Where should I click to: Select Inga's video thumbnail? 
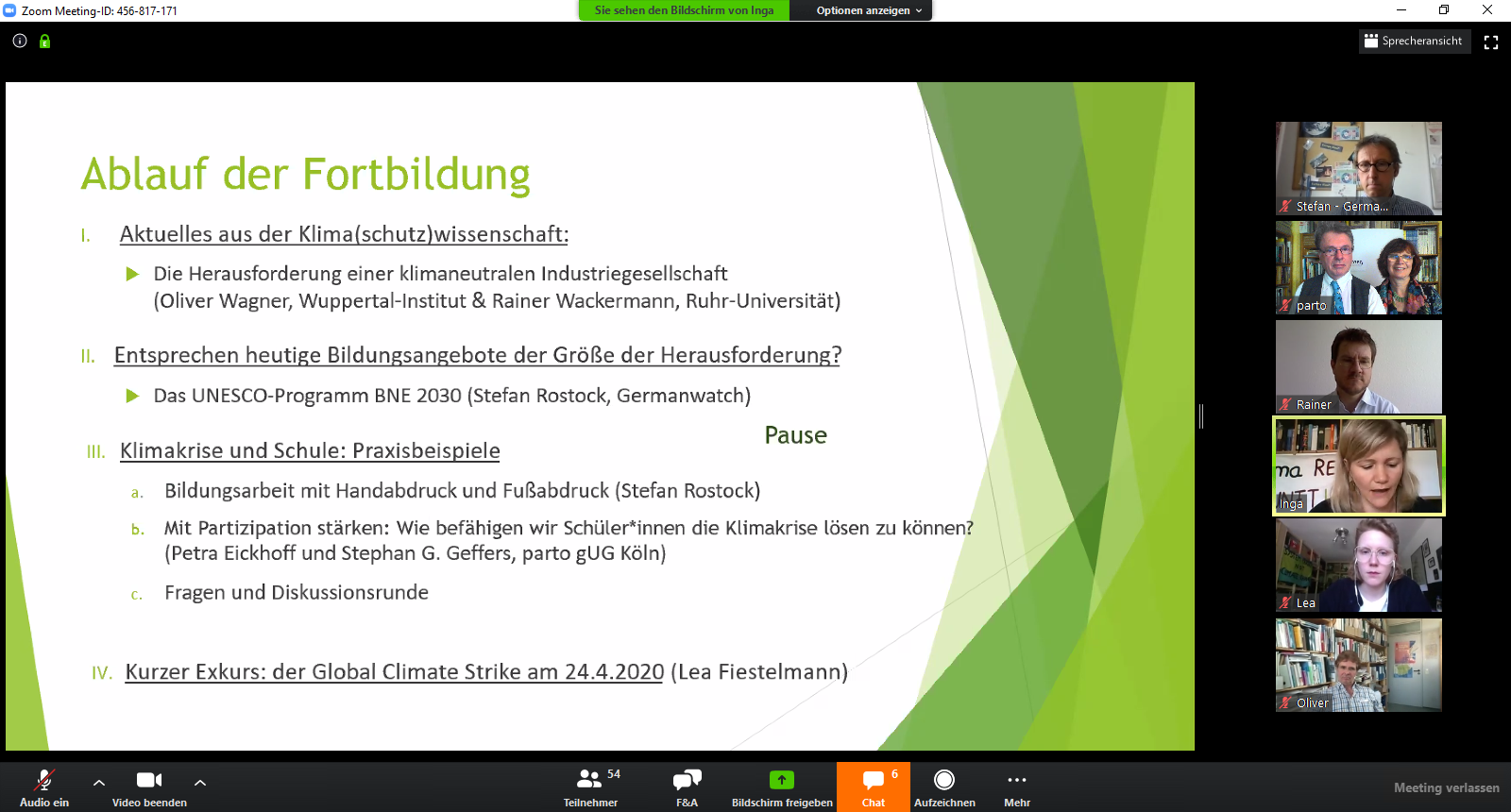coord(1359,466)
